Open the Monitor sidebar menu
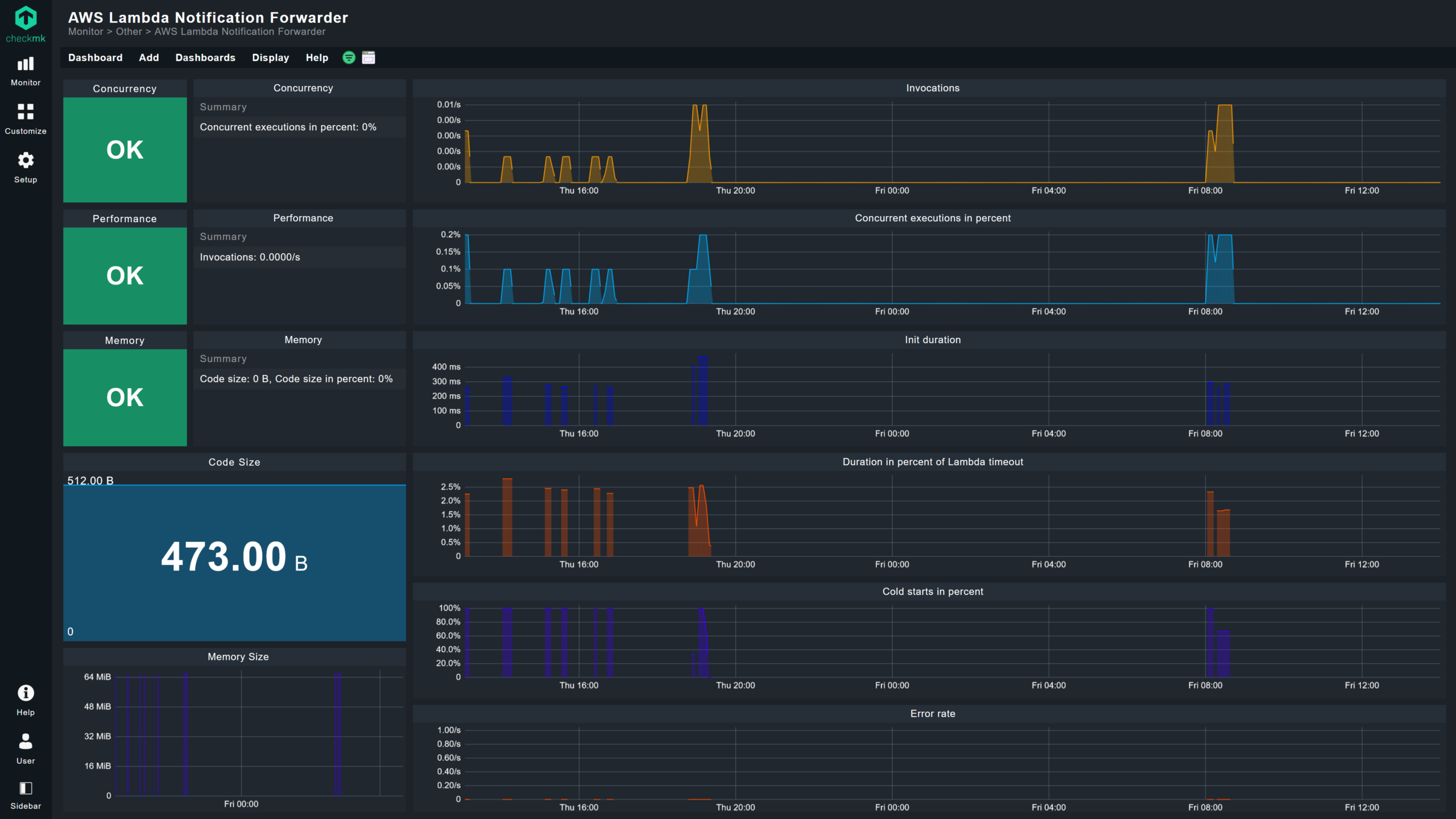 click(x=26, y=72)
